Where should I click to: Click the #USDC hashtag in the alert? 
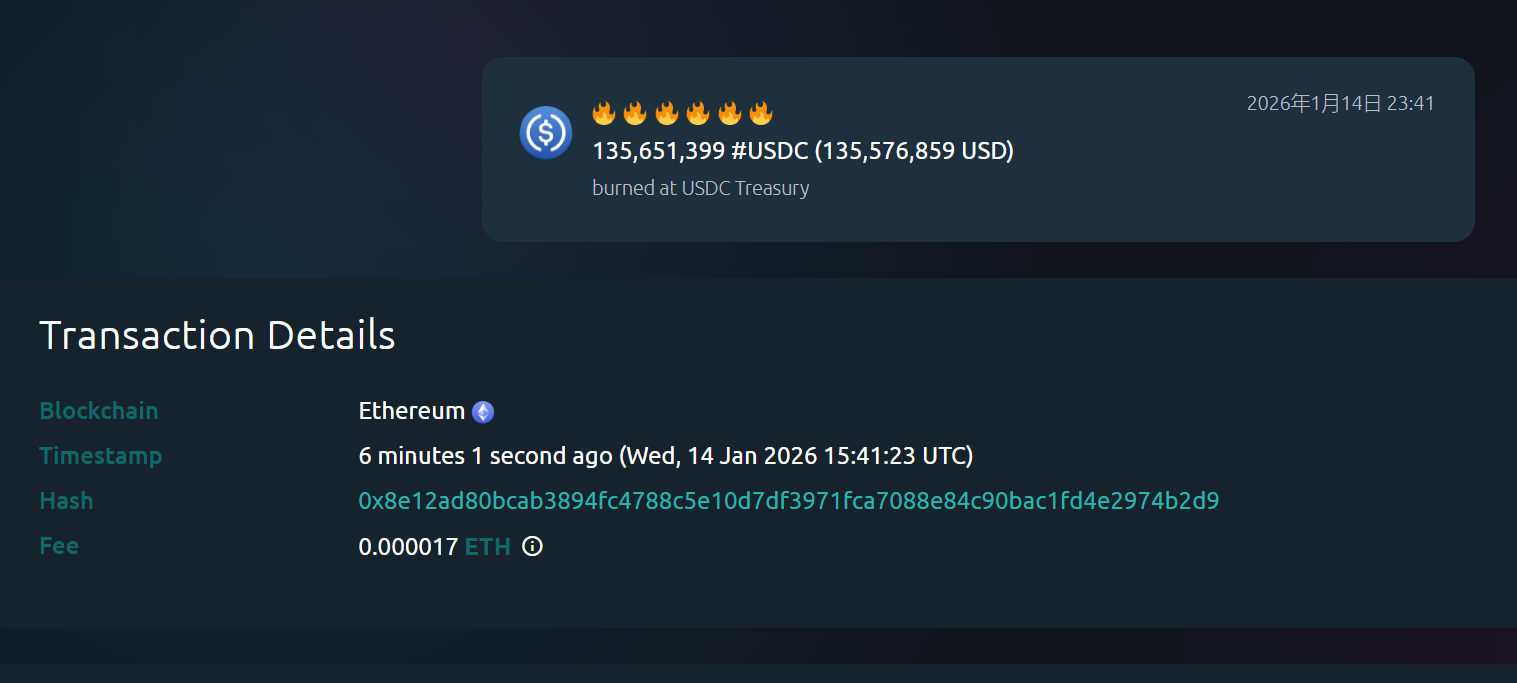click(769, 151)
